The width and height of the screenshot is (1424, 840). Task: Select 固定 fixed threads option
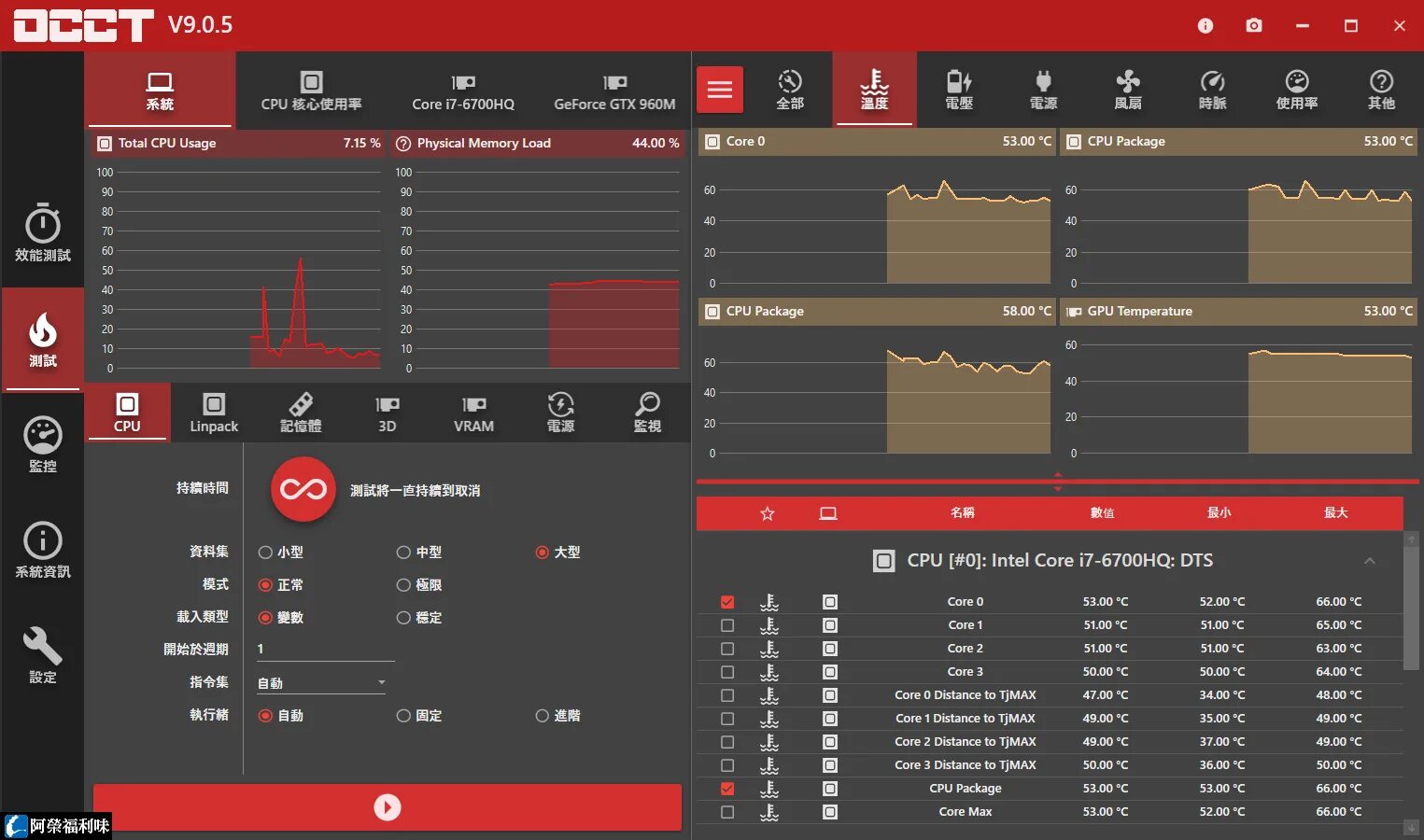point(419,716)
